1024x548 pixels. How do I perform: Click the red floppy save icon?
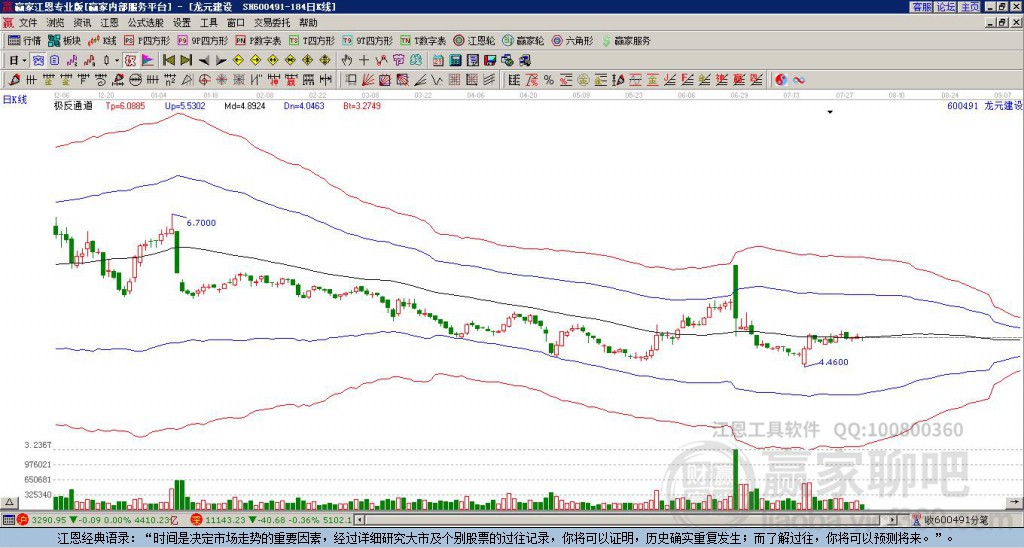(x=490, y=61)
